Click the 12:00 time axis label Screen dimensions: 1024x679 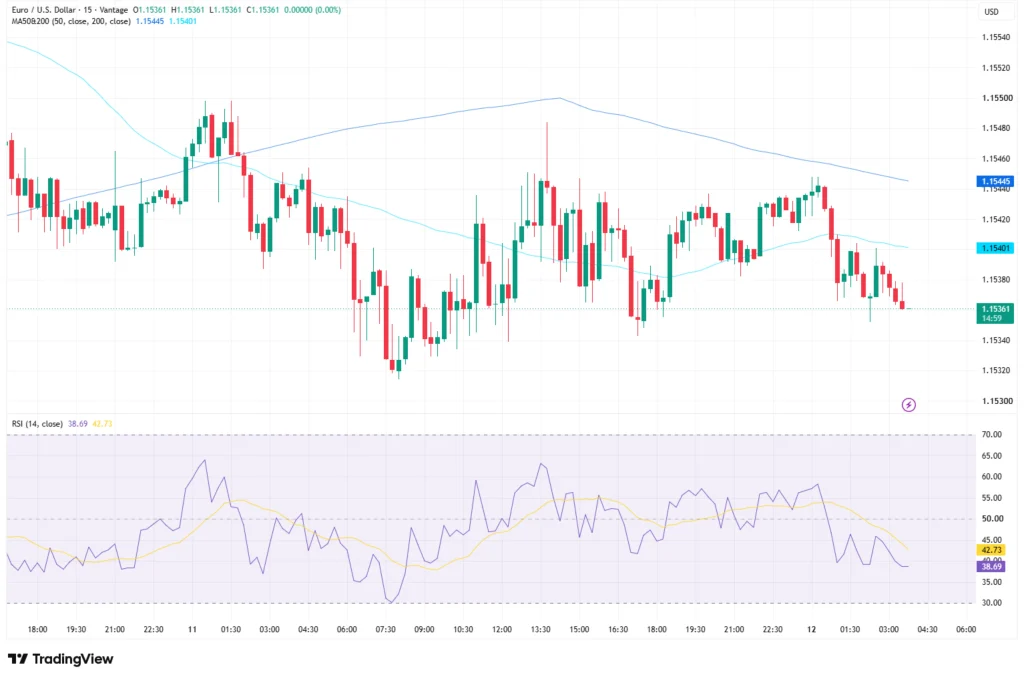502,629
